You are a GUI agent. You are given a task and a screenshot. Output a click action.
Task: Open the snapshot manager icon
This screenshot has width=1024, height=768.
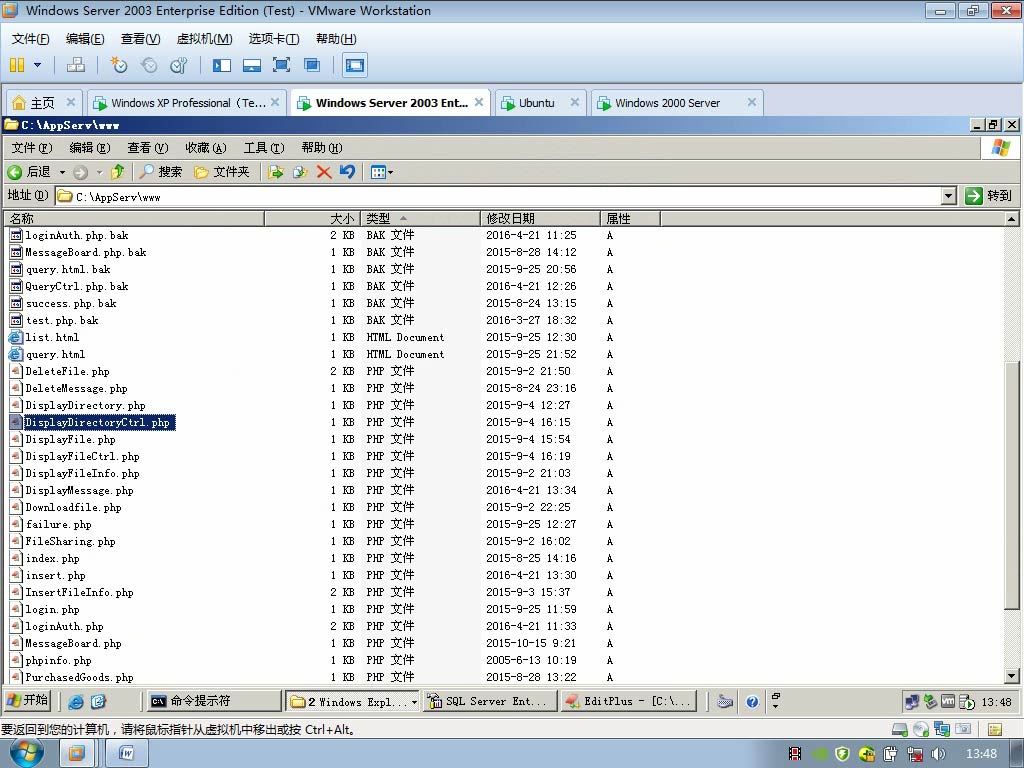pos(178,65)
